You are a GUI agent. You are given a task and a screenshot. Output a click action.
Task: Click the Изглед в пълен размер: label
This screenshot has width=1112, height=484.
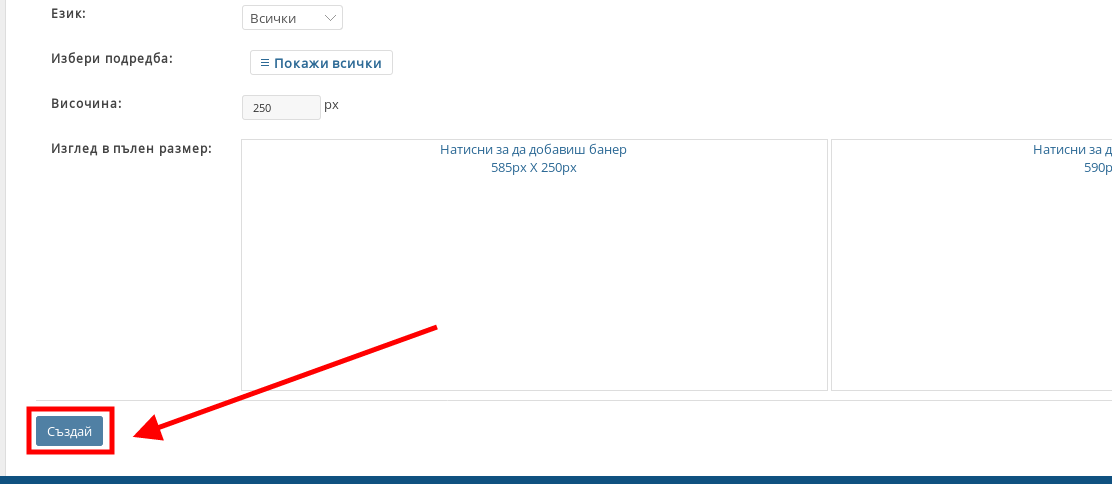pos(131,149)
